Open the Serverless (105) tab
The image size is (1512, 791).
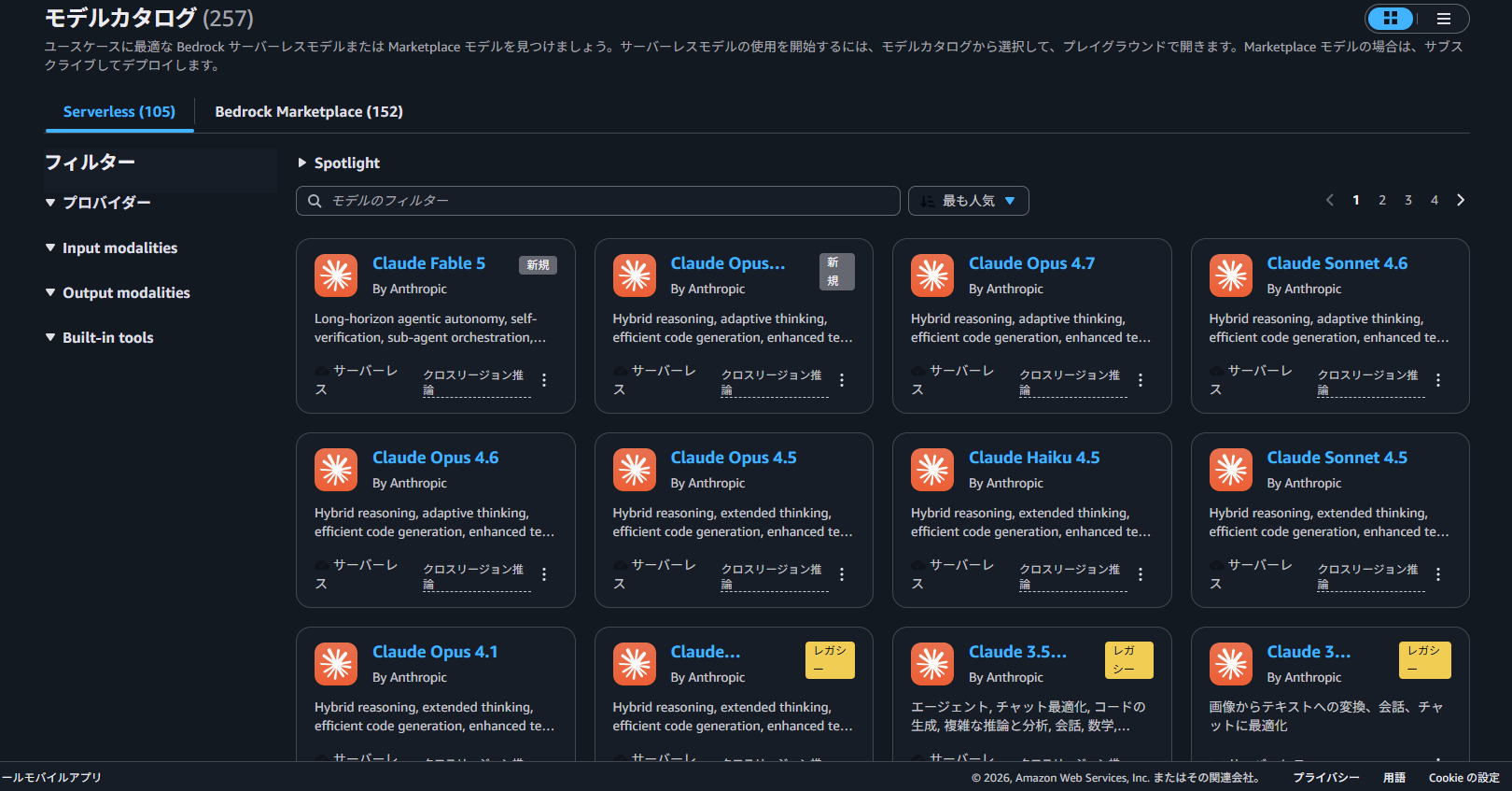(119, 112)
